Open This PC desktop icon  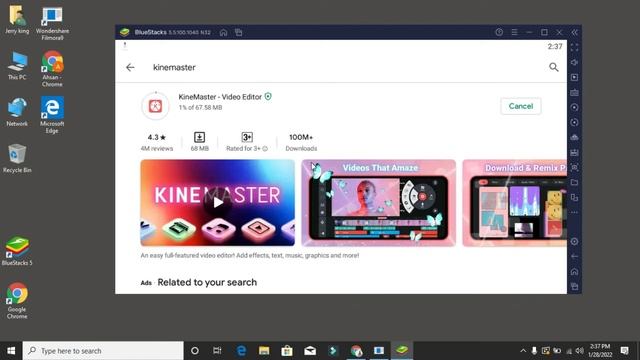click(x=17, y=66)
